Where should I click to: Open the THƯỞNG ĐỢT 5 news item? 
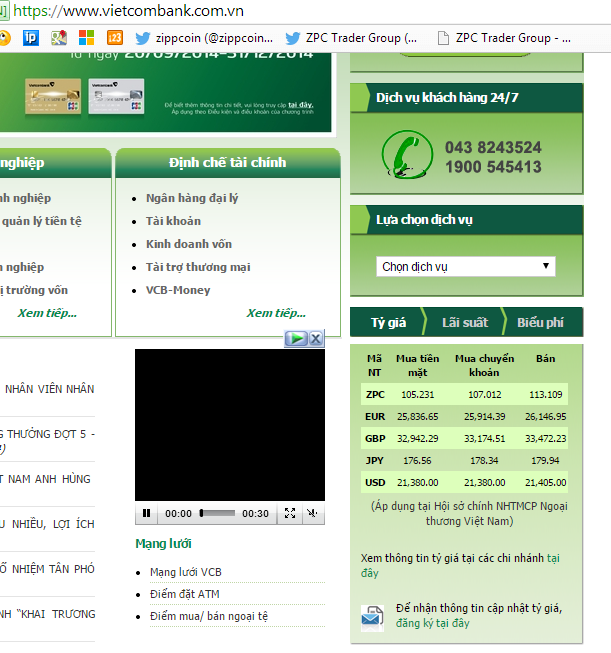pyautogui.click(x=47, y=441)
